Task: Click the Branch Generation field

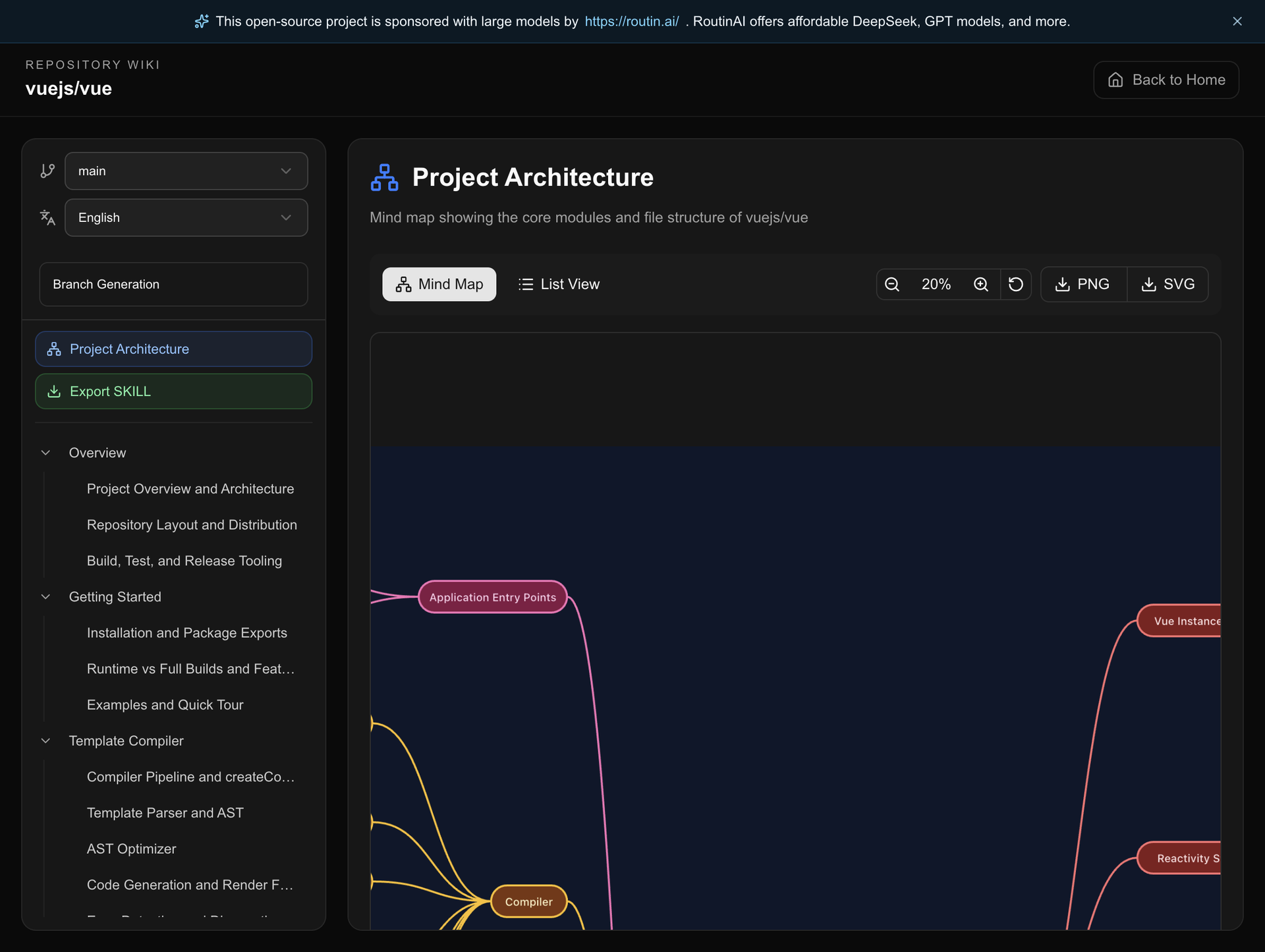Action: click(x=173, y=284)
